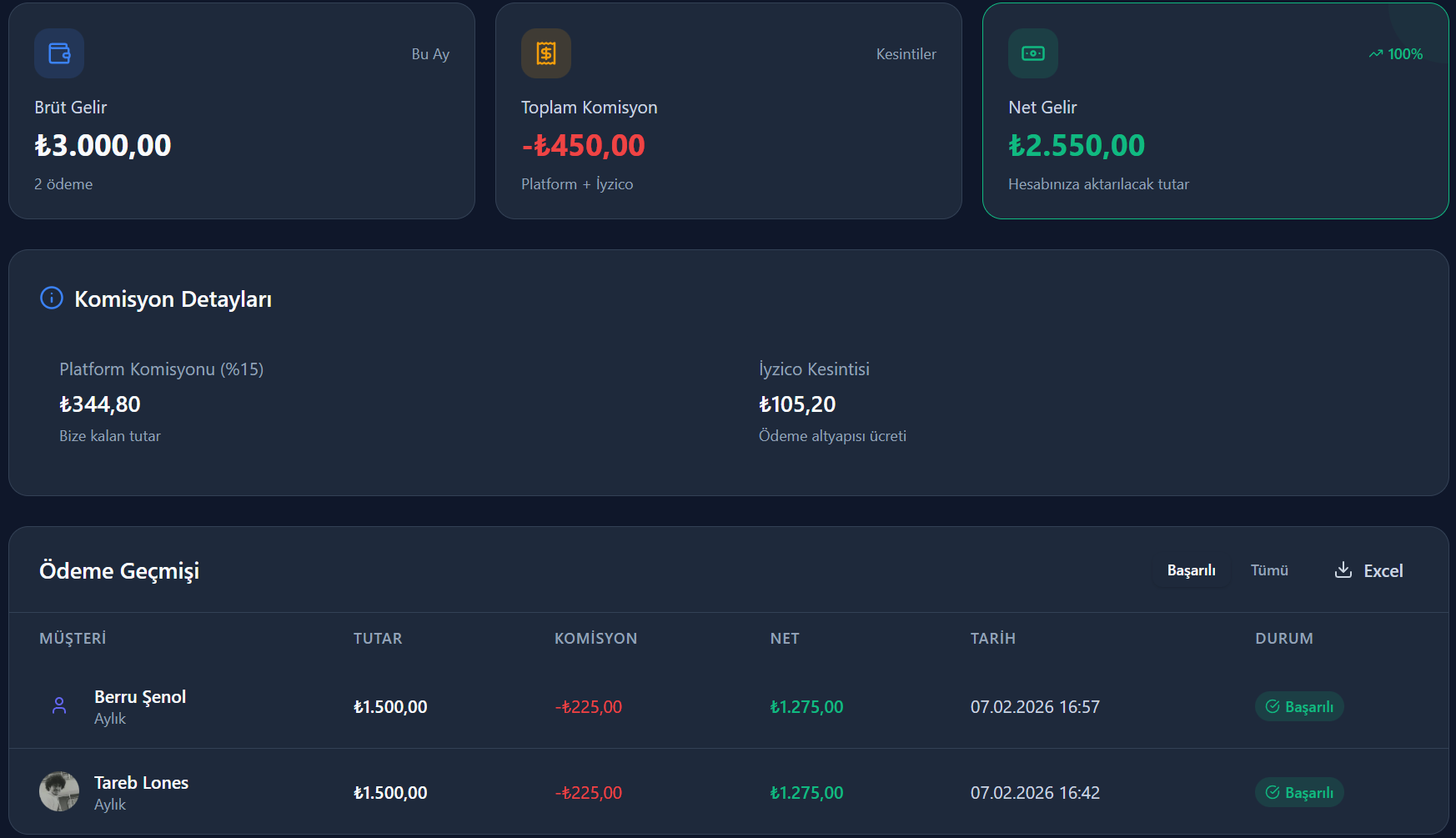Click the download icon next to Excel
This screenshot has height=838, width=1456.
(1343, 570)
